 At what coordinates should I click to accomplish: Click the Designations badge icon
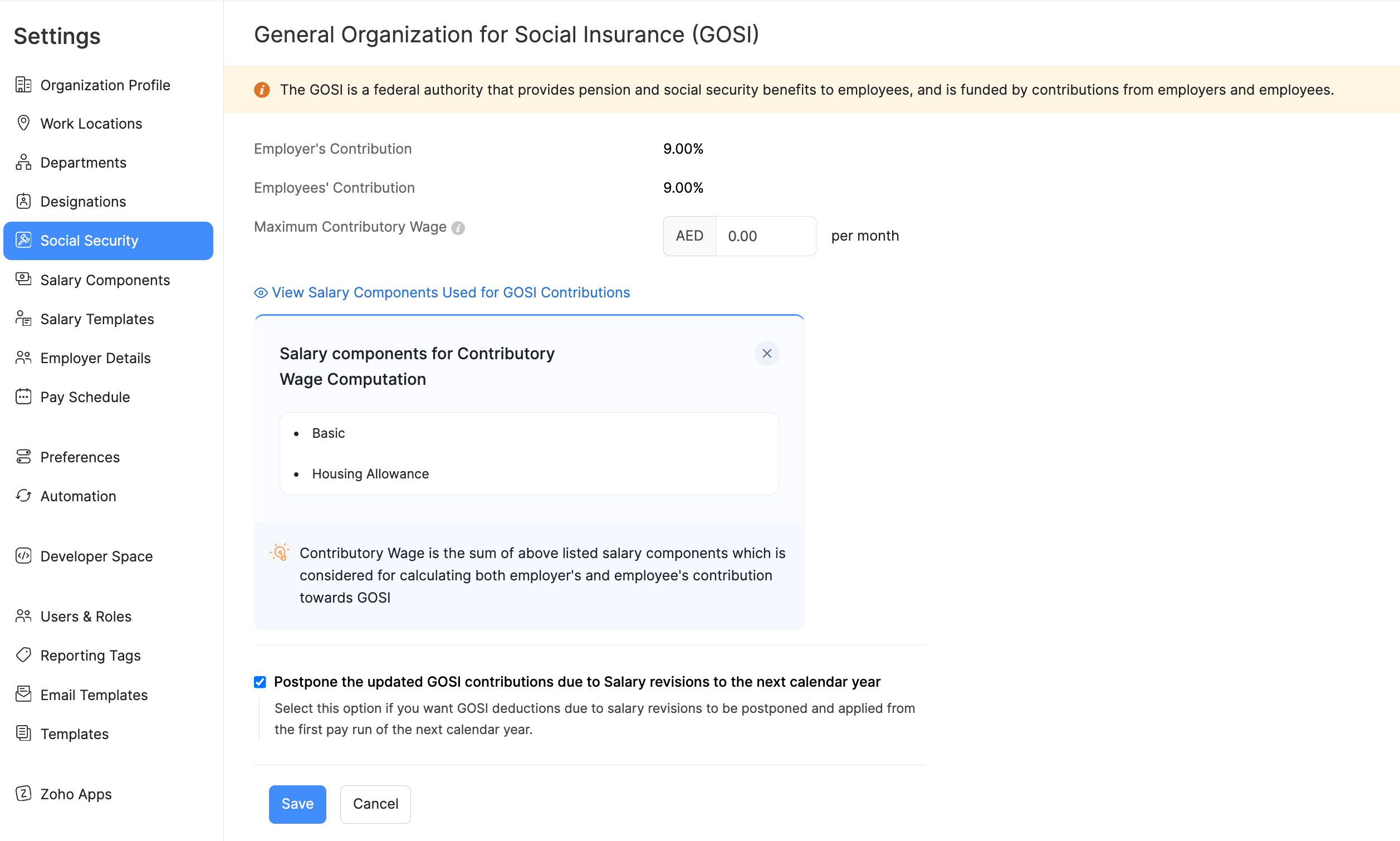pyautogui.click(x=23, y=201)
